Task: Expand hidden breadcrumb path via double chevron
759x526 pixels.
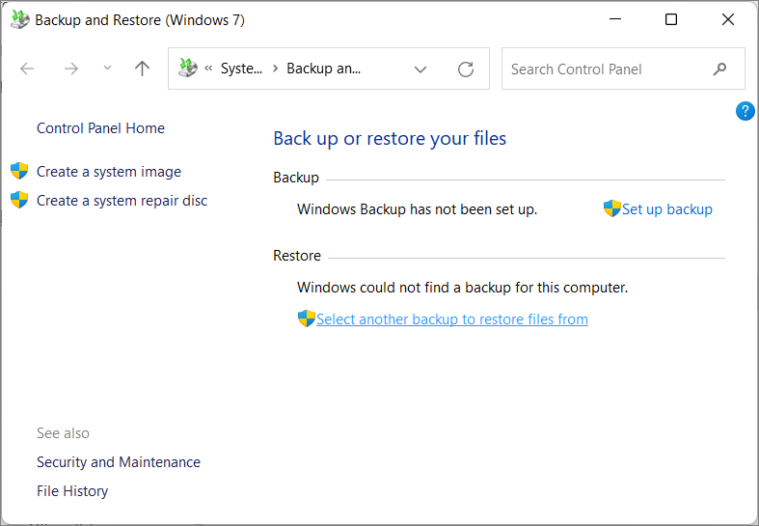Action: coord(209,69)
